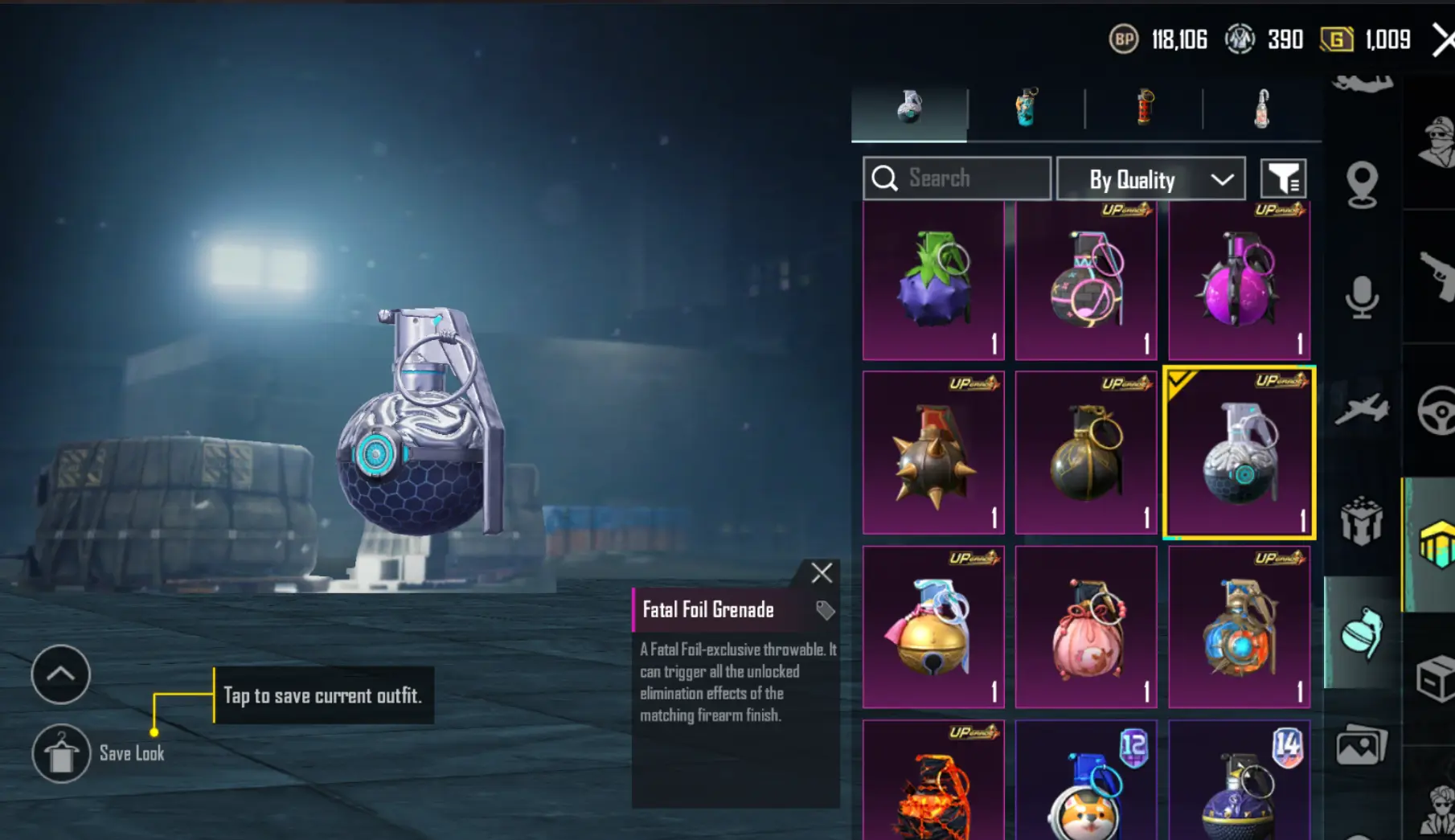Click into the Search field
1455x840 pixels.
coord(957,178)
